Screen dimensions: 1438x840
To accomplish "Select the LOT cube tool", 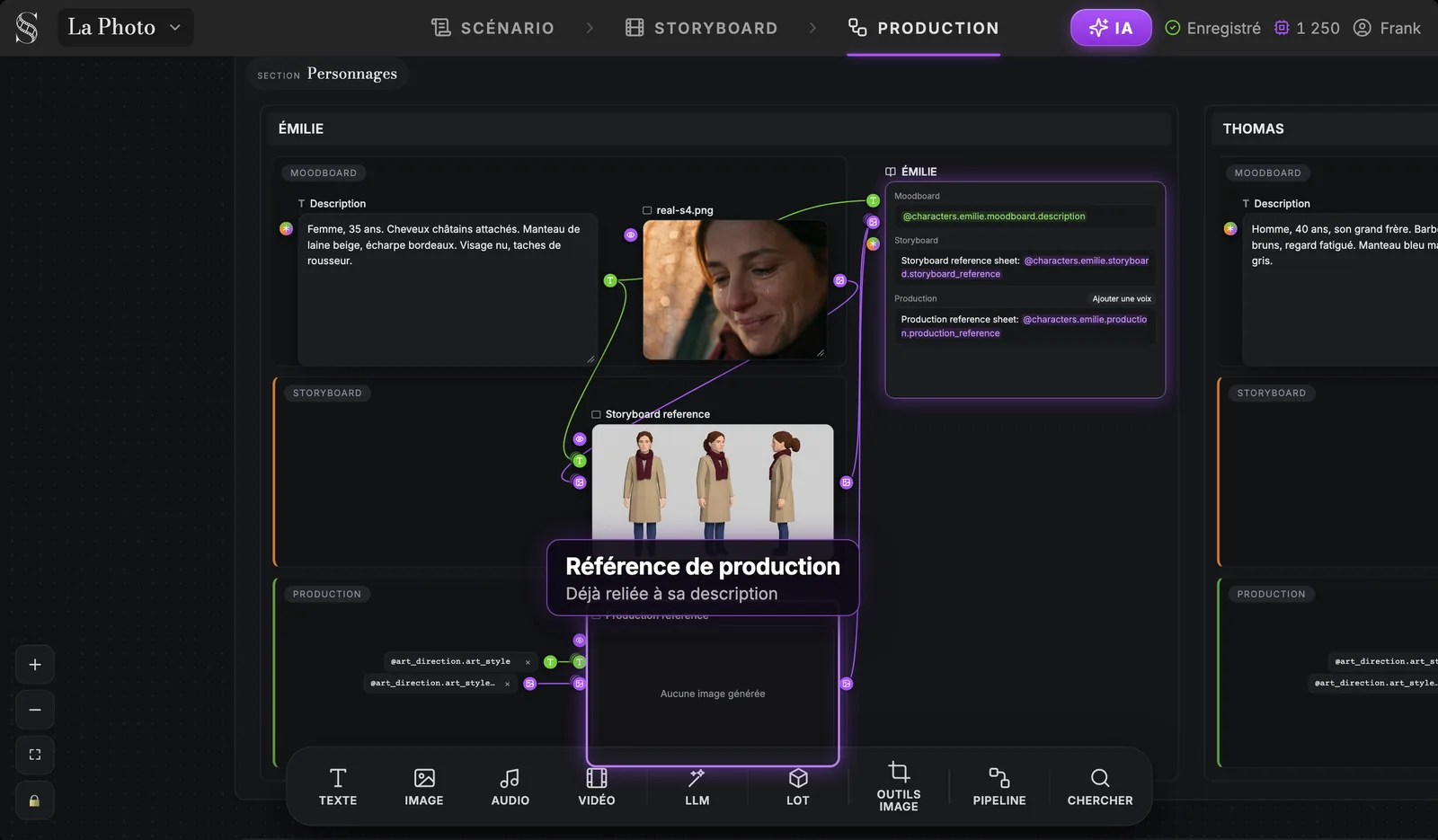I will point(798,787).
